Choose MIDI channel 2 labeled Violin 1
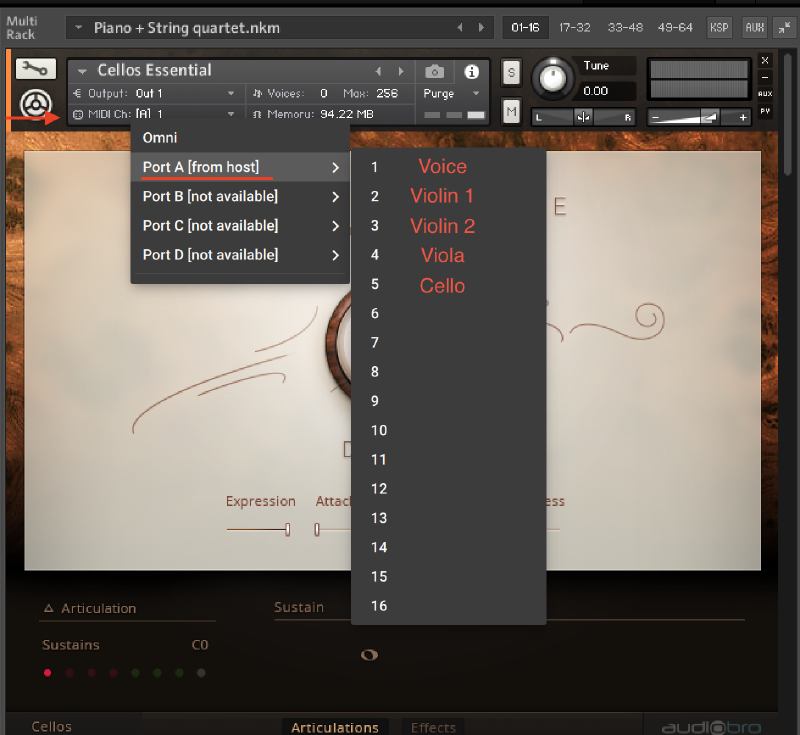The height and width of the screenshot is (735, 800). click(x=448, y=196)
